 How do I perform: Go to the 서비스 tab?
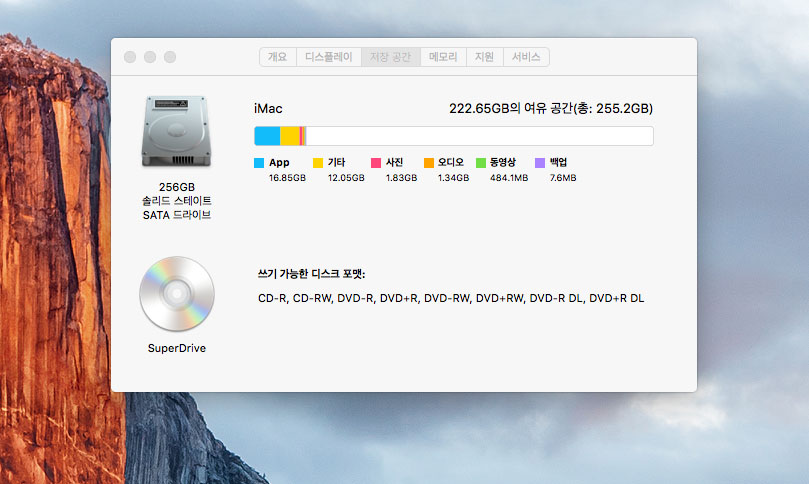click(x=526, y=57)
